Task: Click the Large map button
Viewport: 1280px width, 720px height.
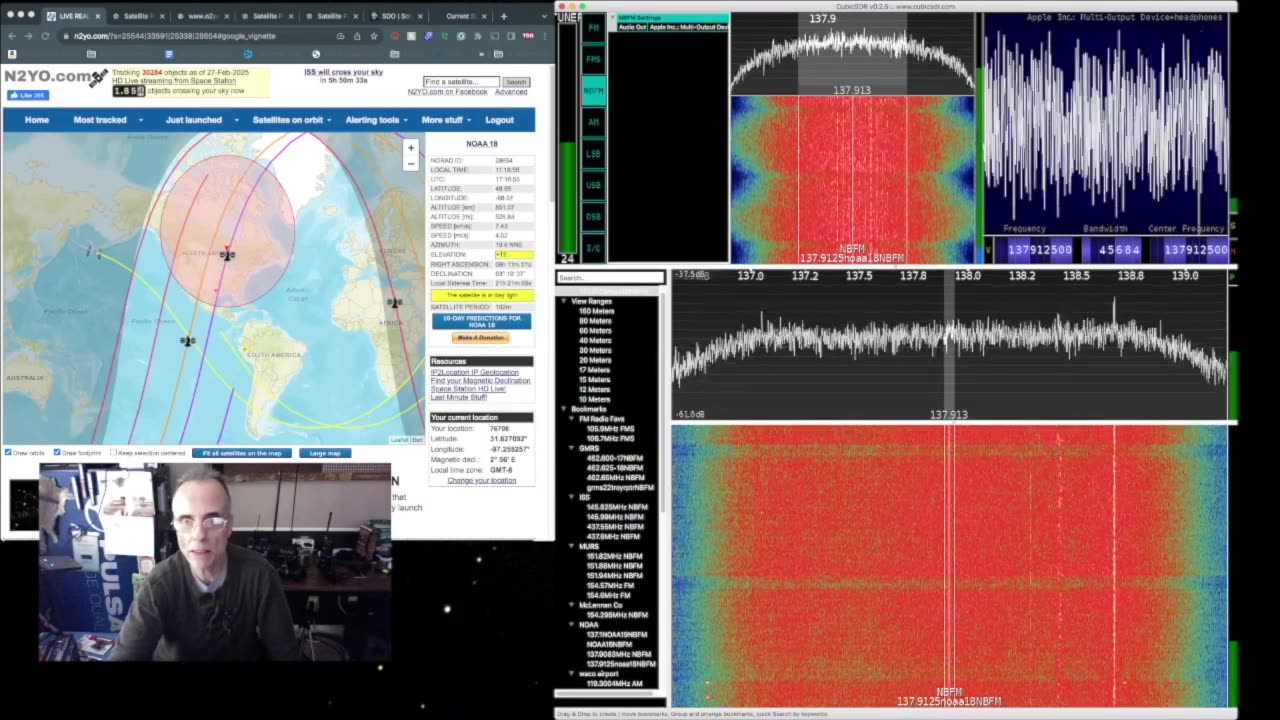Action: [325, 453]
